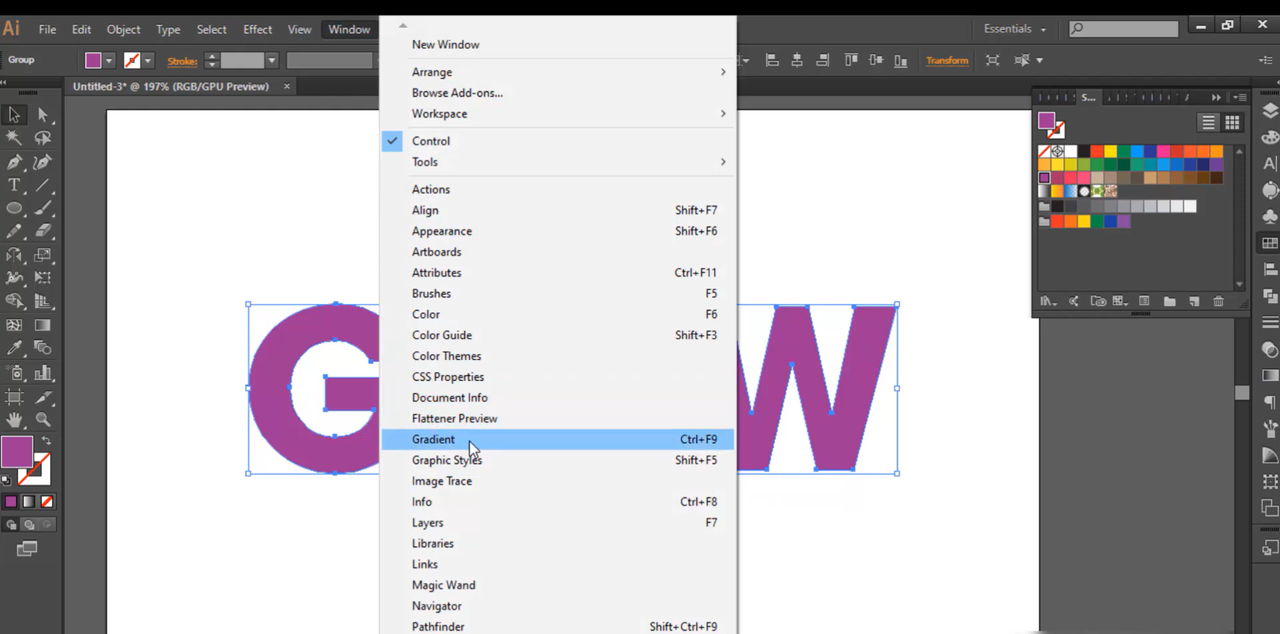
Task: Click horizontal align center icon
Action: pyautogui.click(x=797, y=60)
